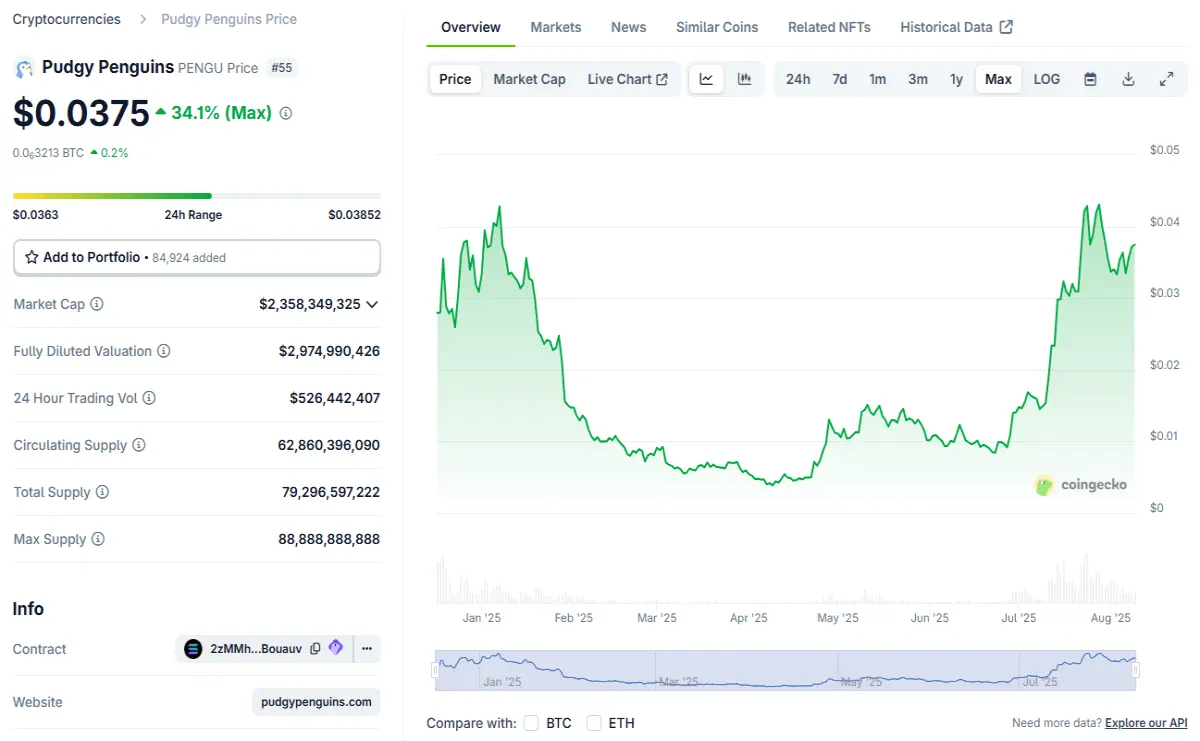1200x741 pixels.
Task: Select 24h time range
Action: point(798,79)
